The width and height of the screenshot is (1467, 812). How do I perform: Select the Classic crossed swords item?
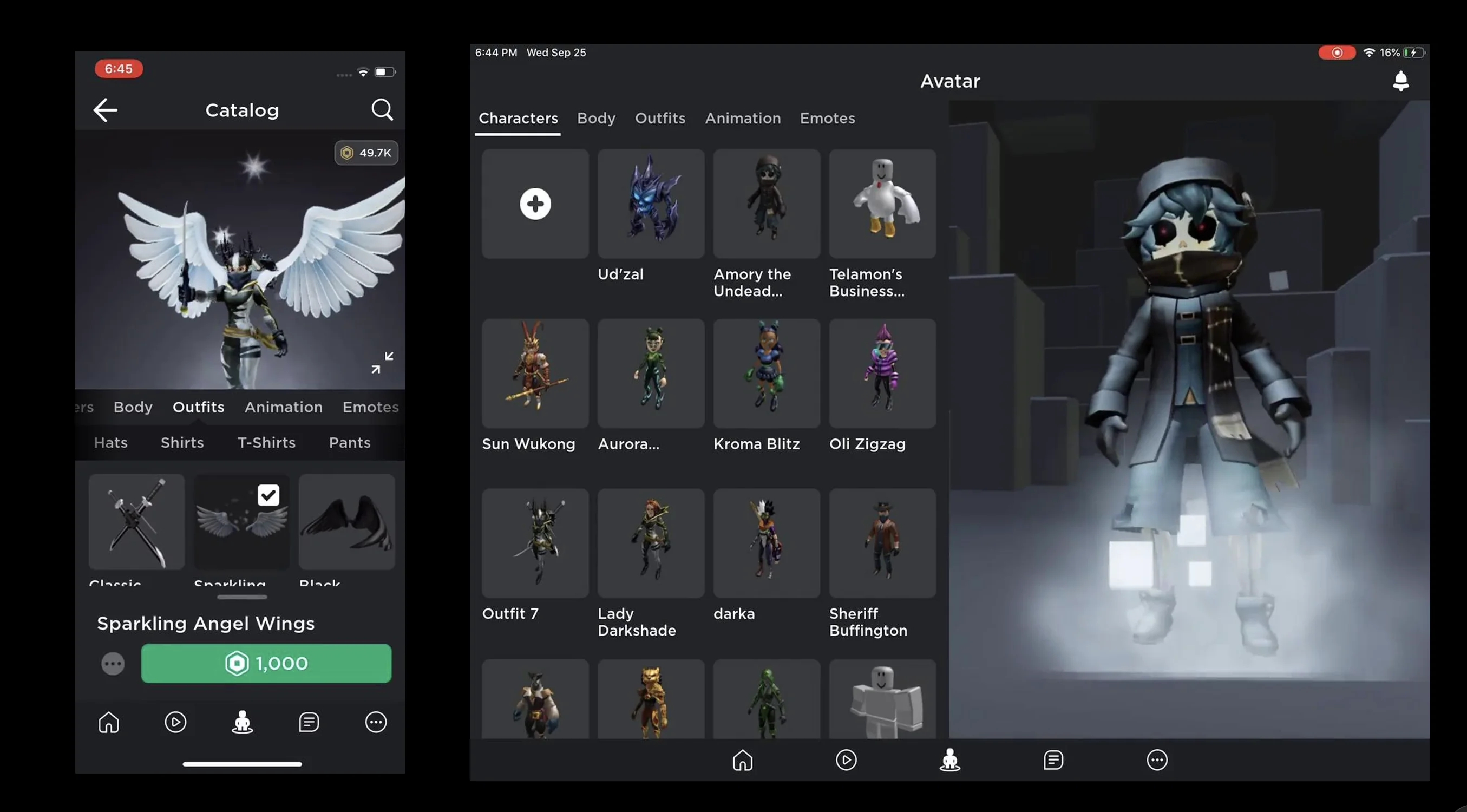(136, 522)
